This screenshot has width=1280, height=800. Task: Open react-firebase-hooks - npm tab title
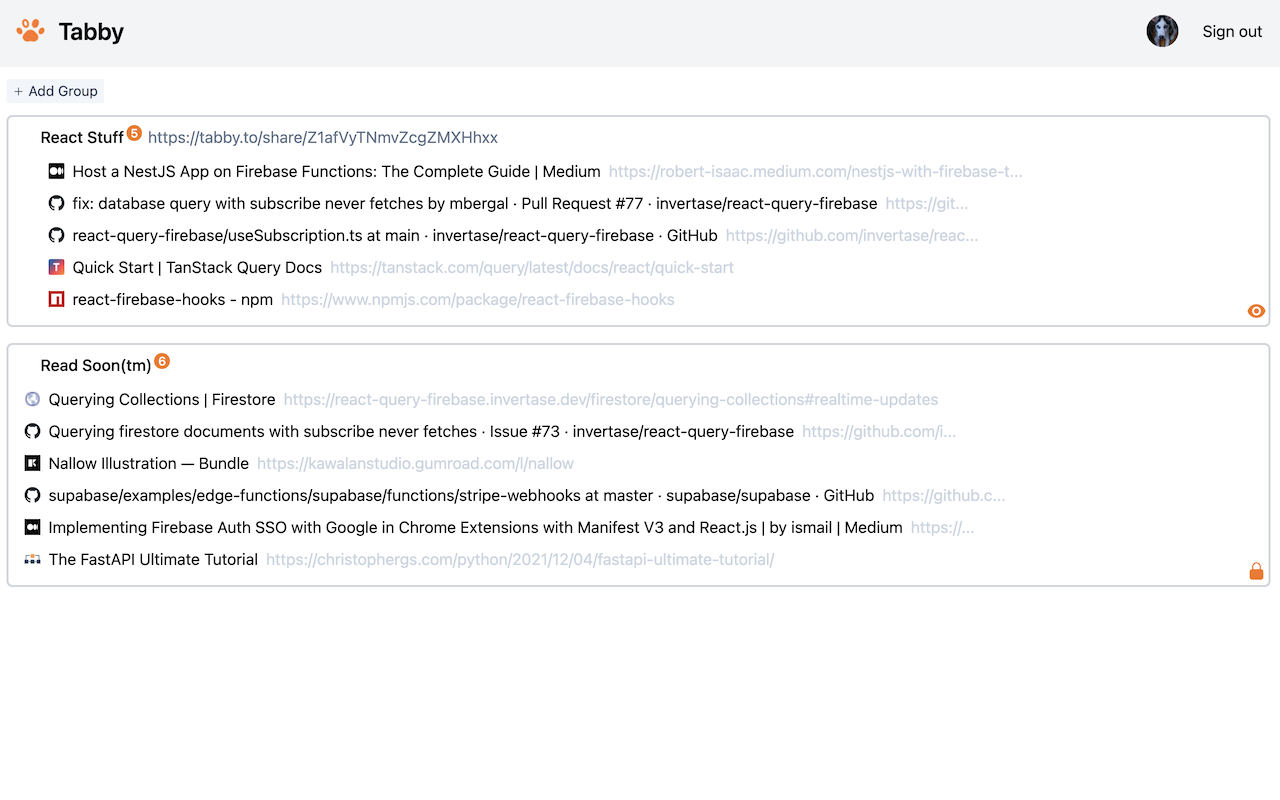coord(173,300)
